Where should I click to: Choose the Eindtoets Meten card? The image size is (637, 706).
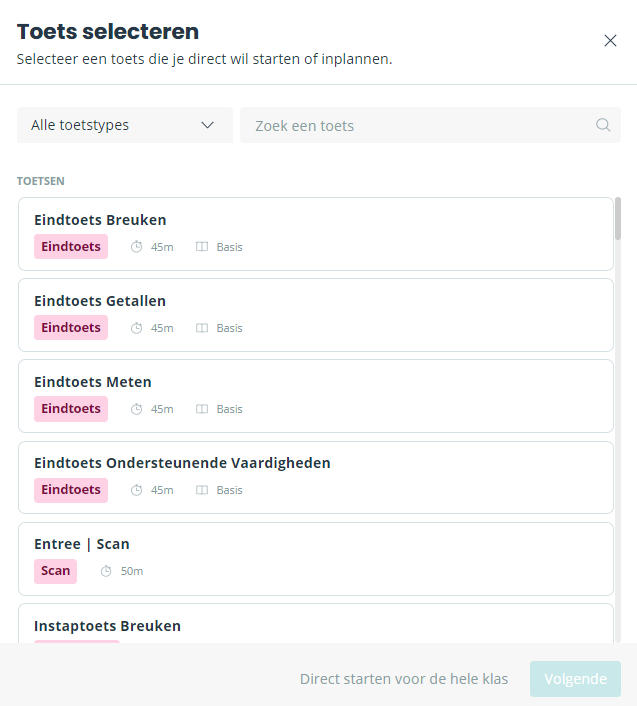316,396
